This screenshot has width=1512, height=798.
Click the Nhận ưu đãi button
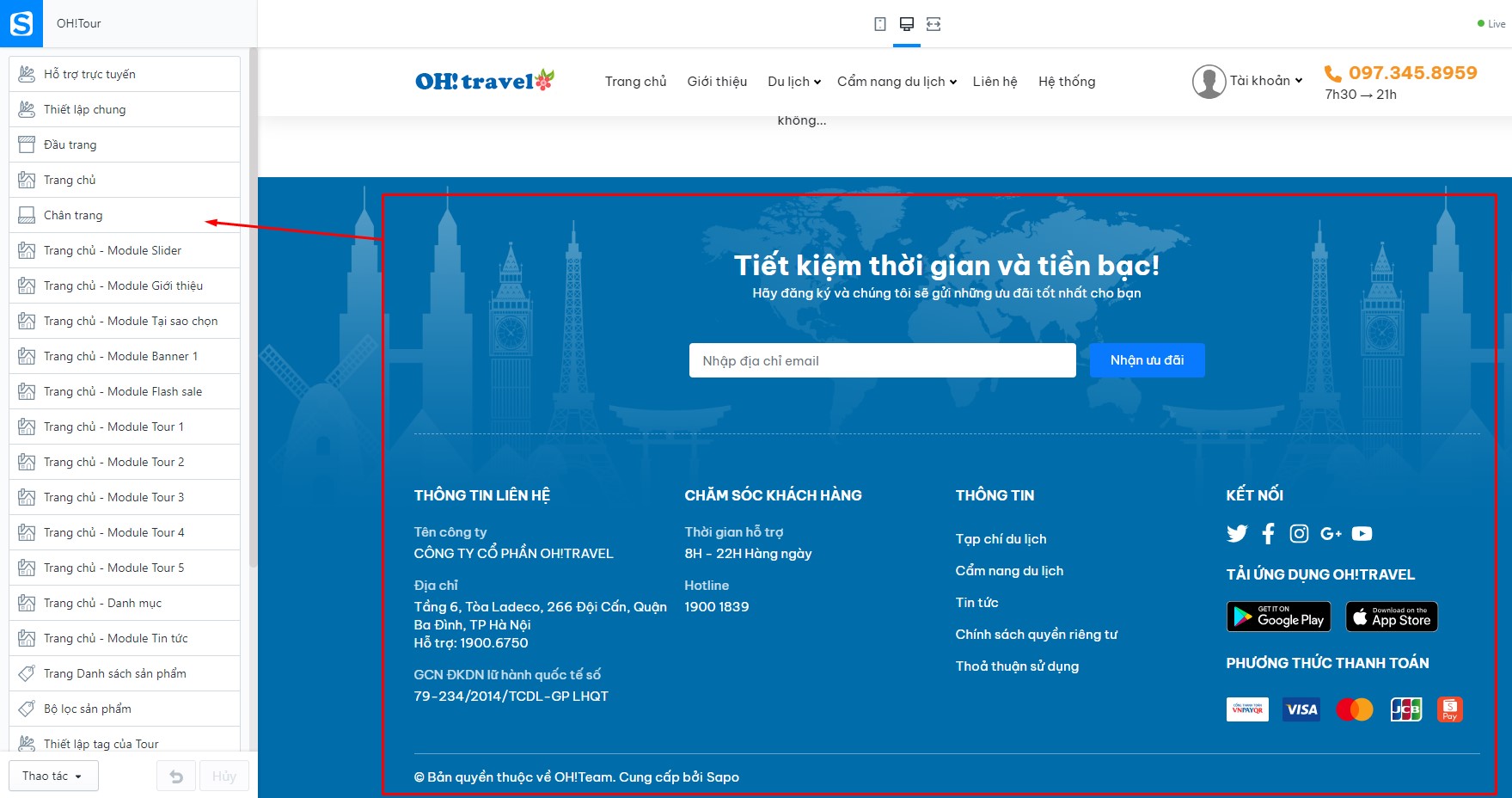pyautogui.click(x=1147, y=360)
